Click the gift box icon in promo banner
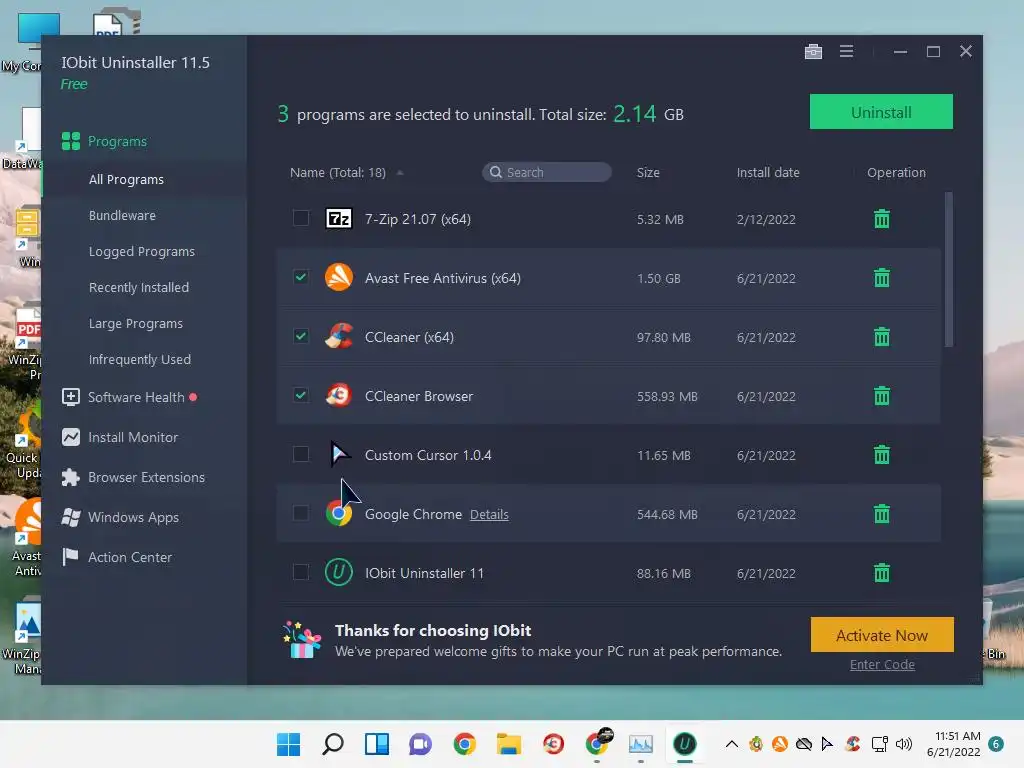The image size is (1024, 768). (x=302, y=639)
